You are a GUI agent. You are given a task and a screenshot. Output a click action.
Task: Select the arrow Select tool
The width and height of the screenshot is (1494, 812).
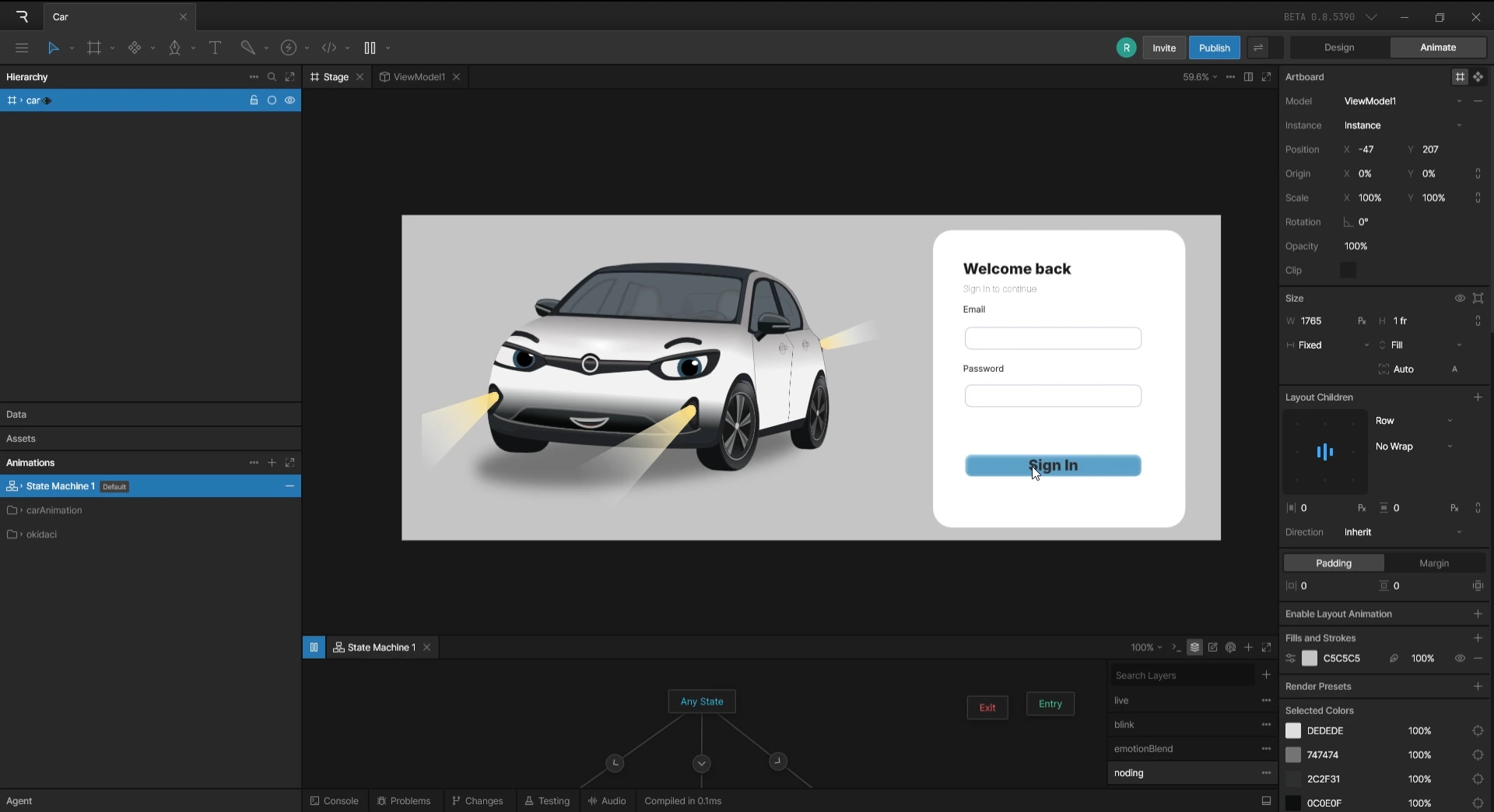coord(54,47)
